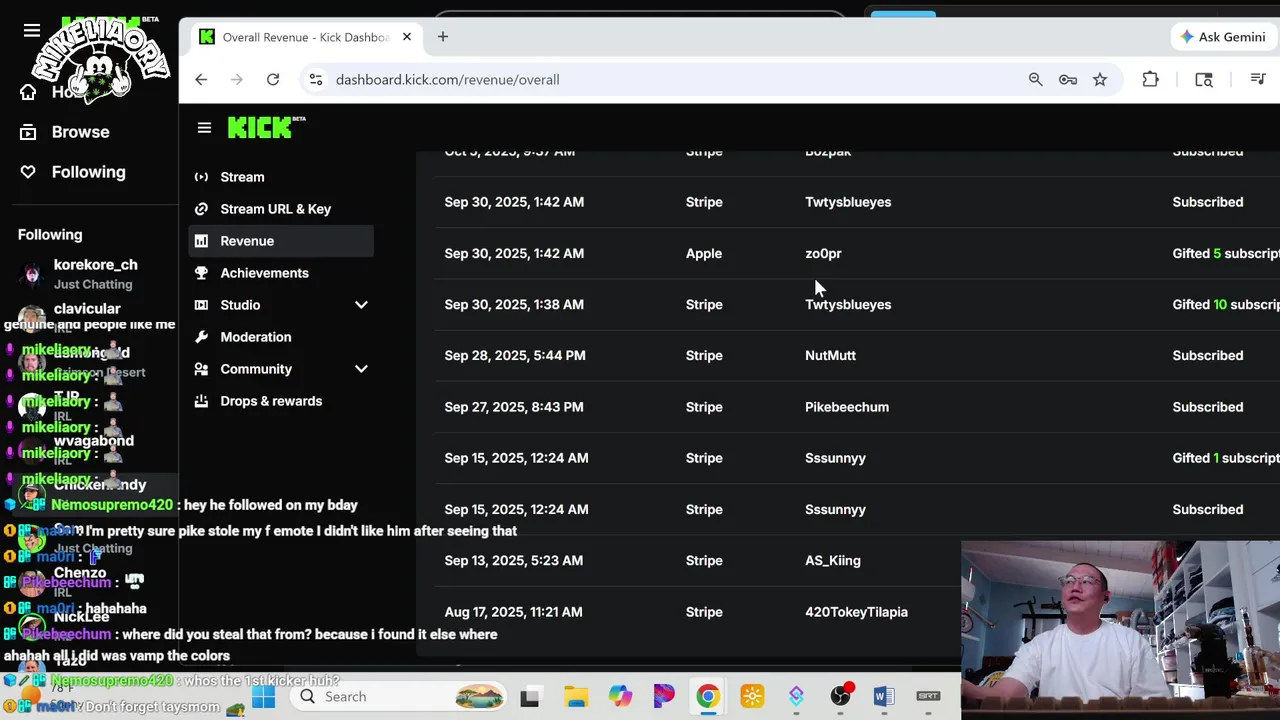Open the hamburger menu in the background Kick window

click(32, 30)
